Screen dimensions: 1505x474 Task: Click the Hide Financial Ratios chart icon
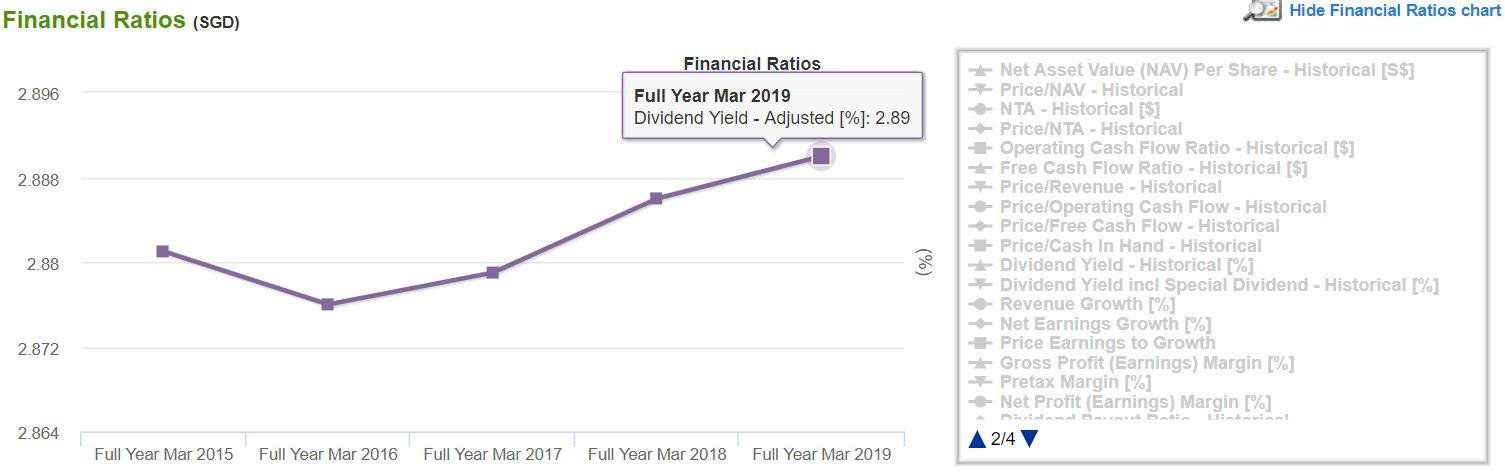[x=1262, y=11]
